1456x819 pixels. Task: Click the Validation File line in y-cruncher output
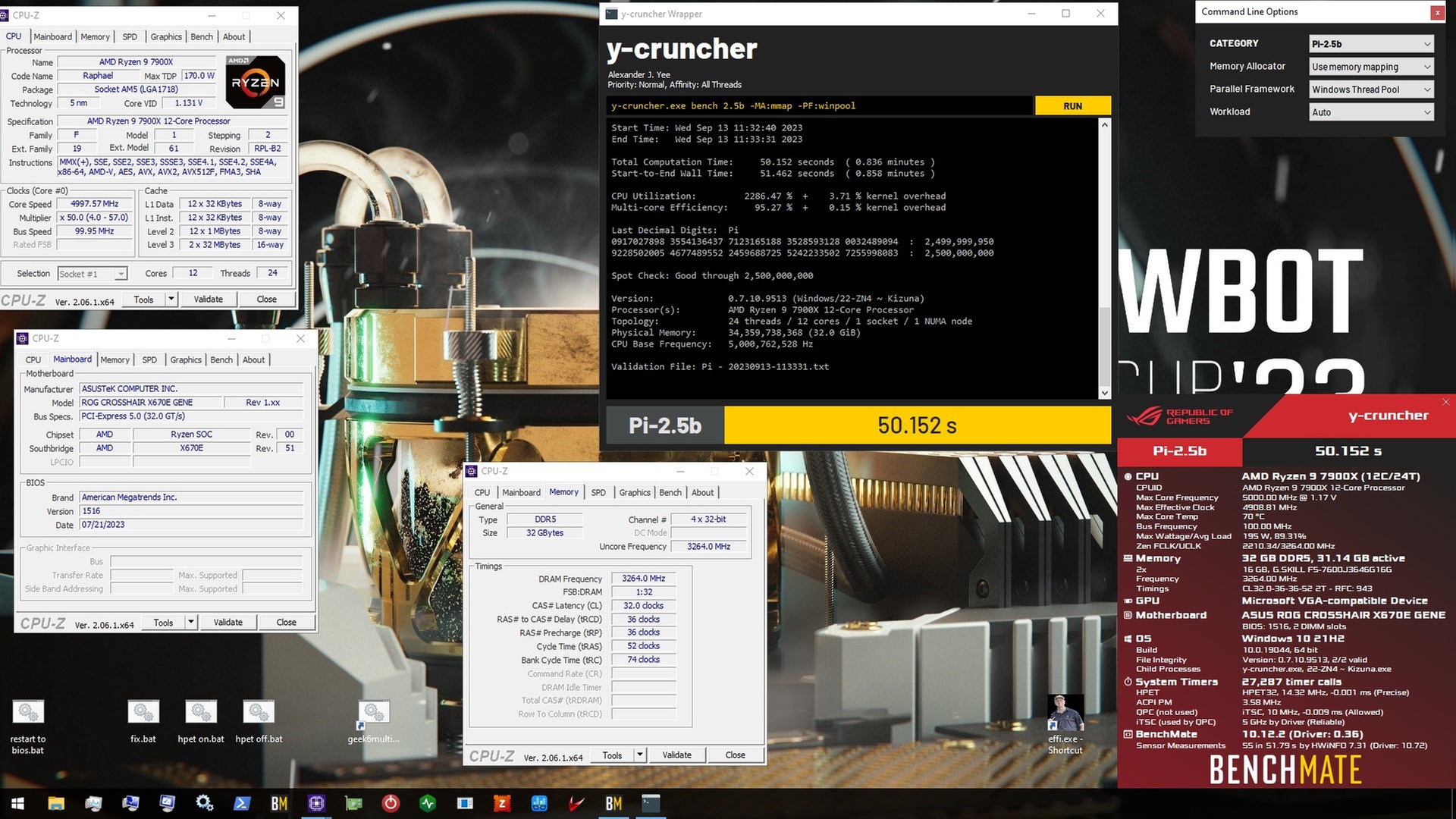[720, 367]
